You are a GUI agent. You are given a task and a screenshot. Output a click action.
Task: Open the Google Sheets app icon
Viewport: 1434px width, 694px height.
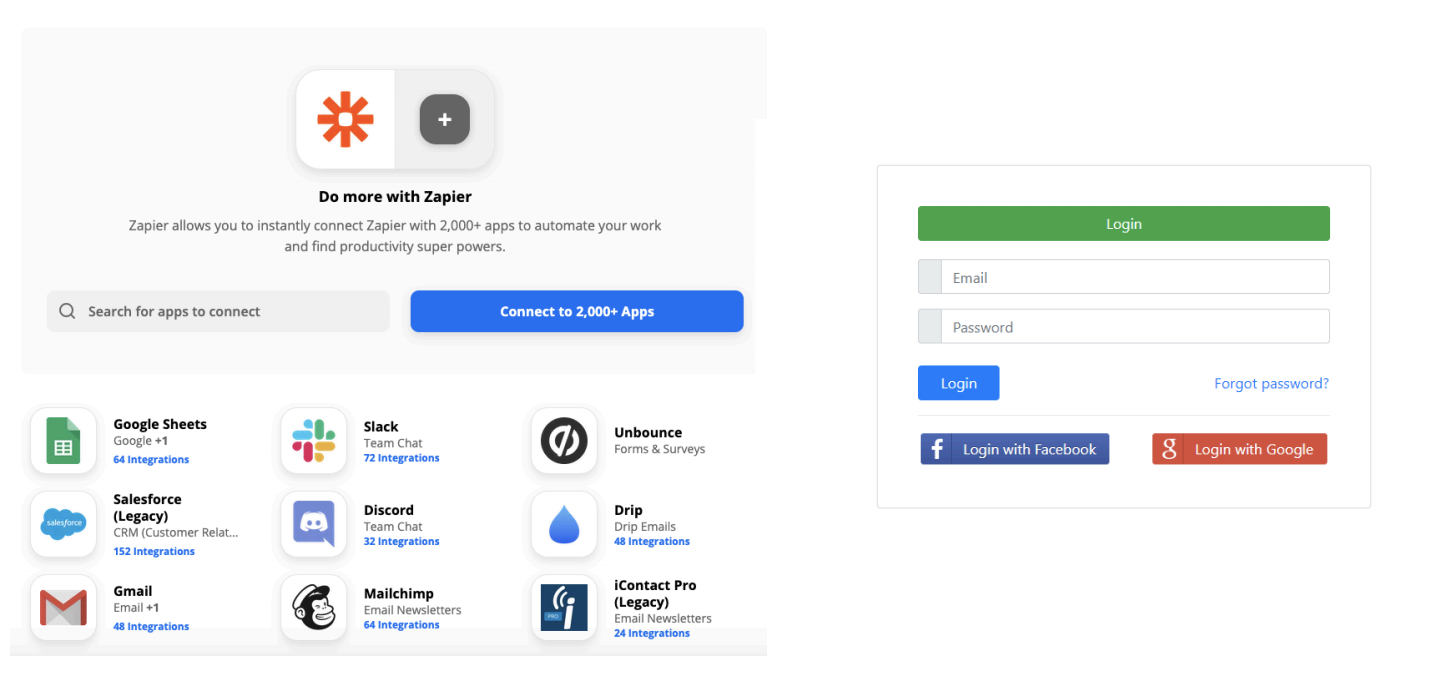[x=63, y=441]
